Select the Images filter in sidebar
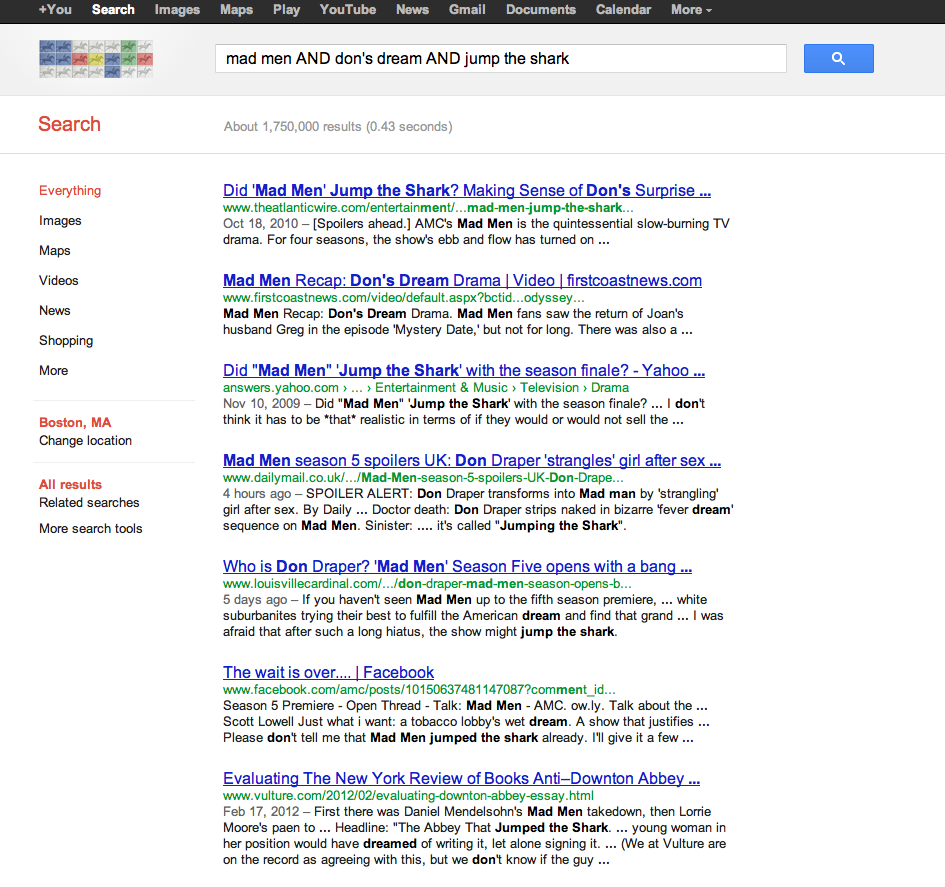Screen dimensions: 945x887 (60, 220)
